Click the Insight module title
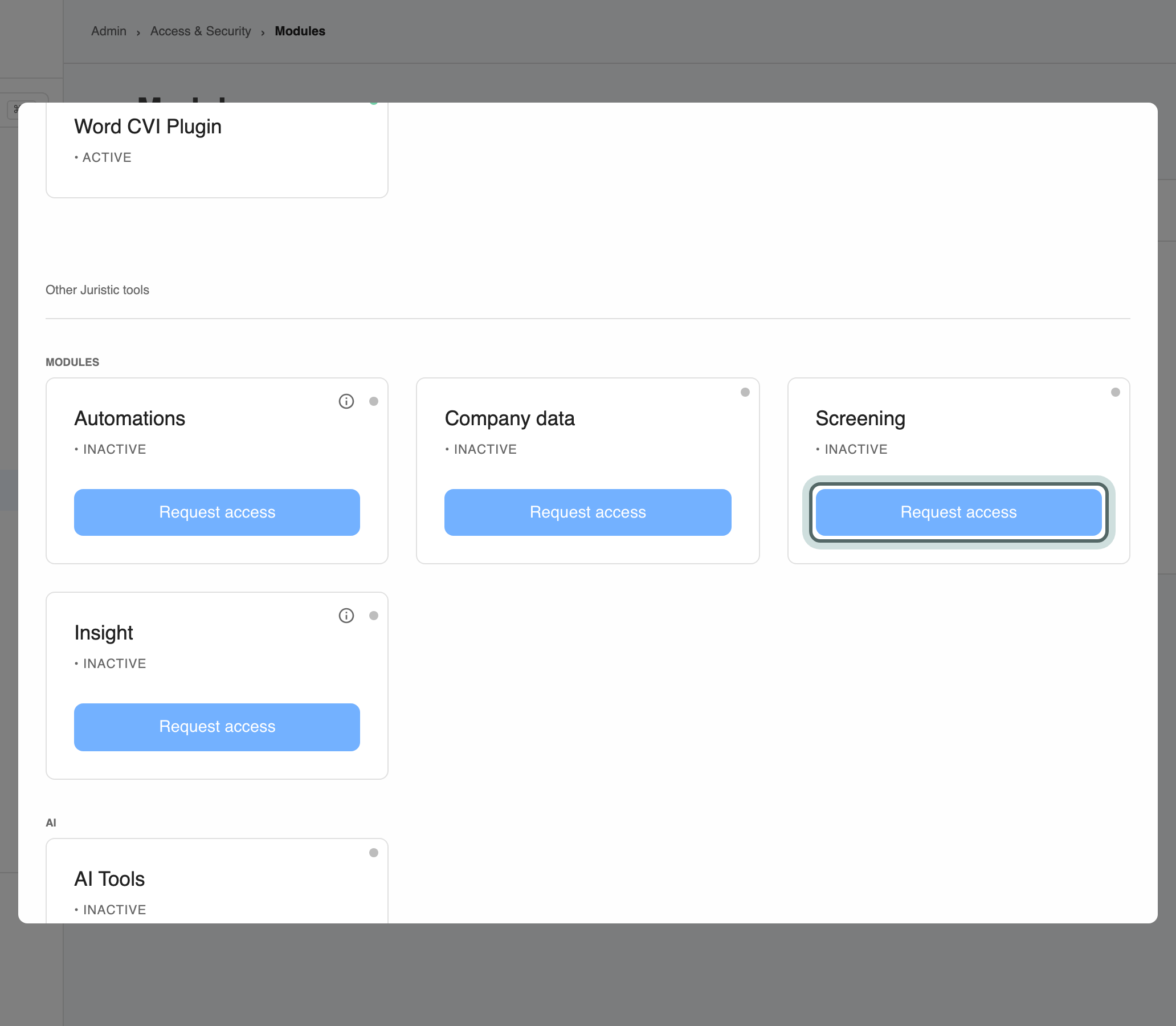 (x=104, y=633)
